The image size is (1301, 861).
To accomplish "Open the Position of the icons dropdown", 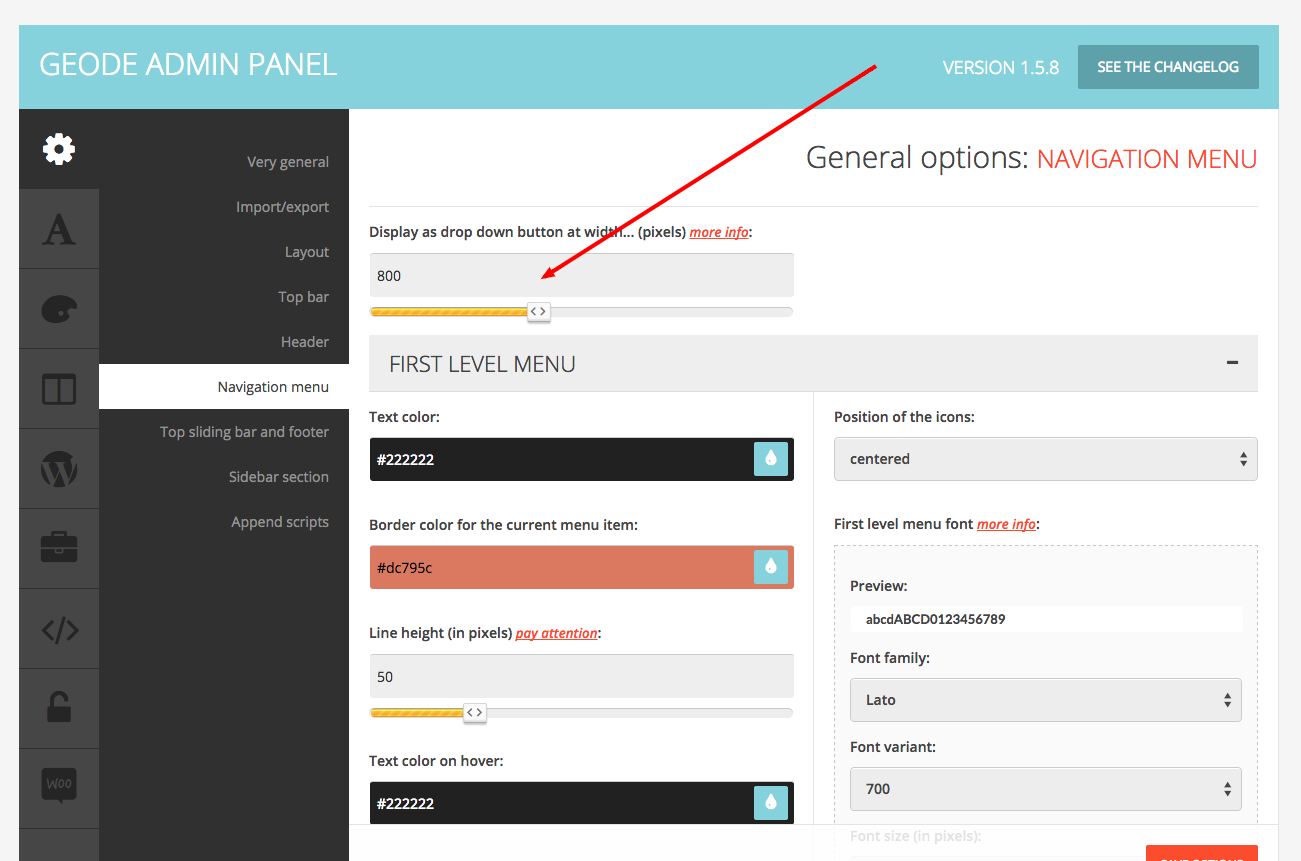I will 1046,459.
